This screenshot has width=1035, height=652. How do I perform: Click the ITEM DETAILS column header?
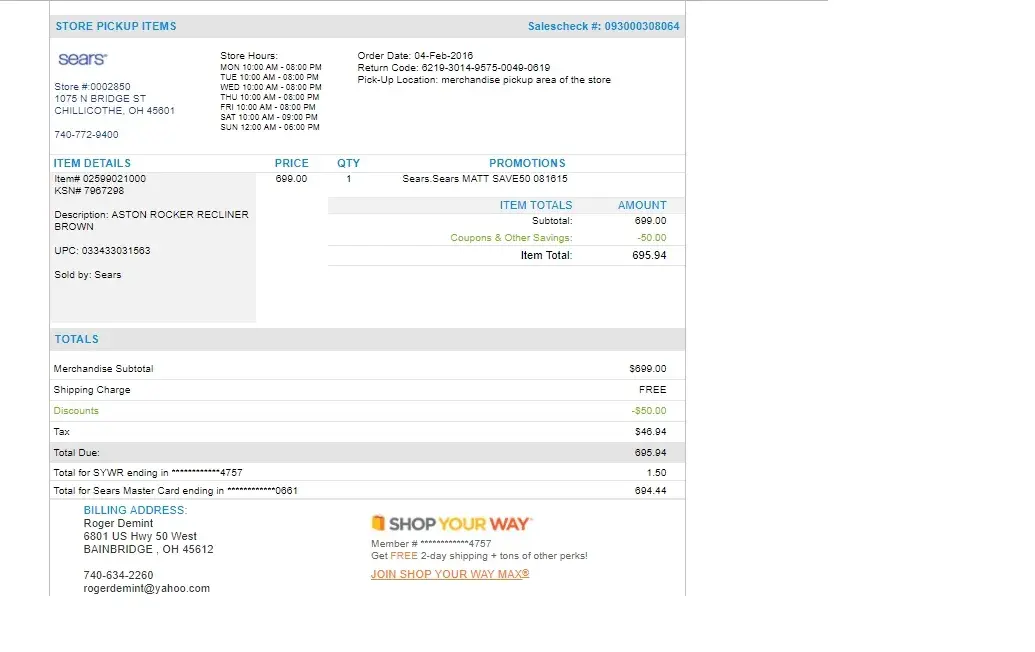tap(92, 163)
